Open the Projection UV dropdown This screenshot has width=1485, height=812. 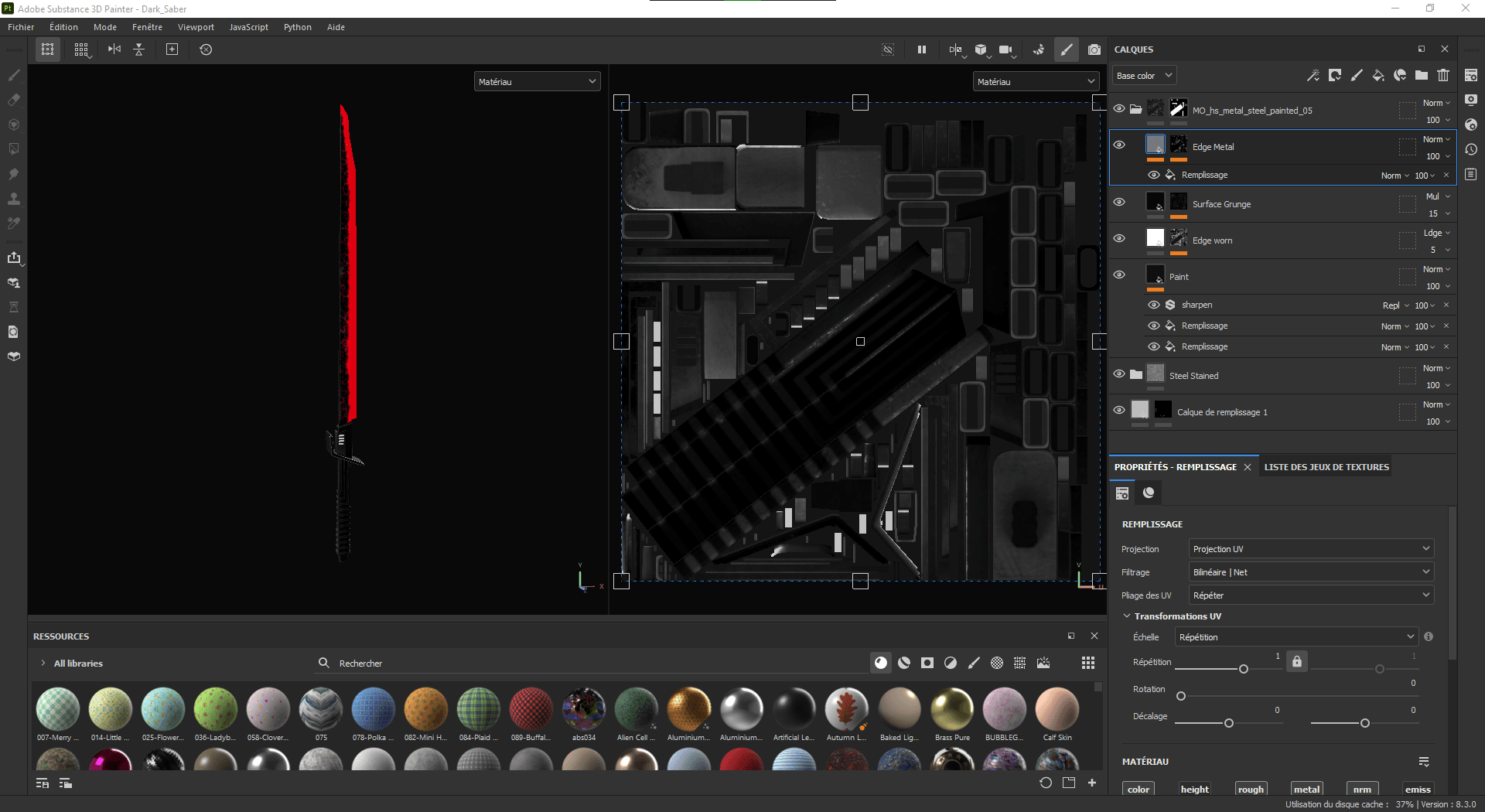pos(1311,549)
